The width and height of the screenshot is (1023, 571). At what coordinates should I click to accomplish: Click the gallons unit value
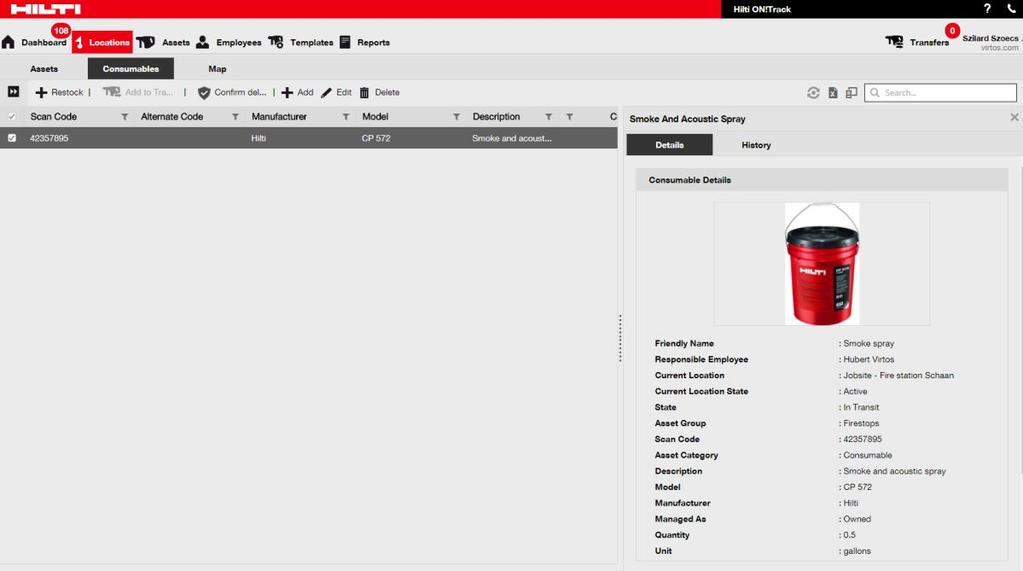(x=857, y=551)
